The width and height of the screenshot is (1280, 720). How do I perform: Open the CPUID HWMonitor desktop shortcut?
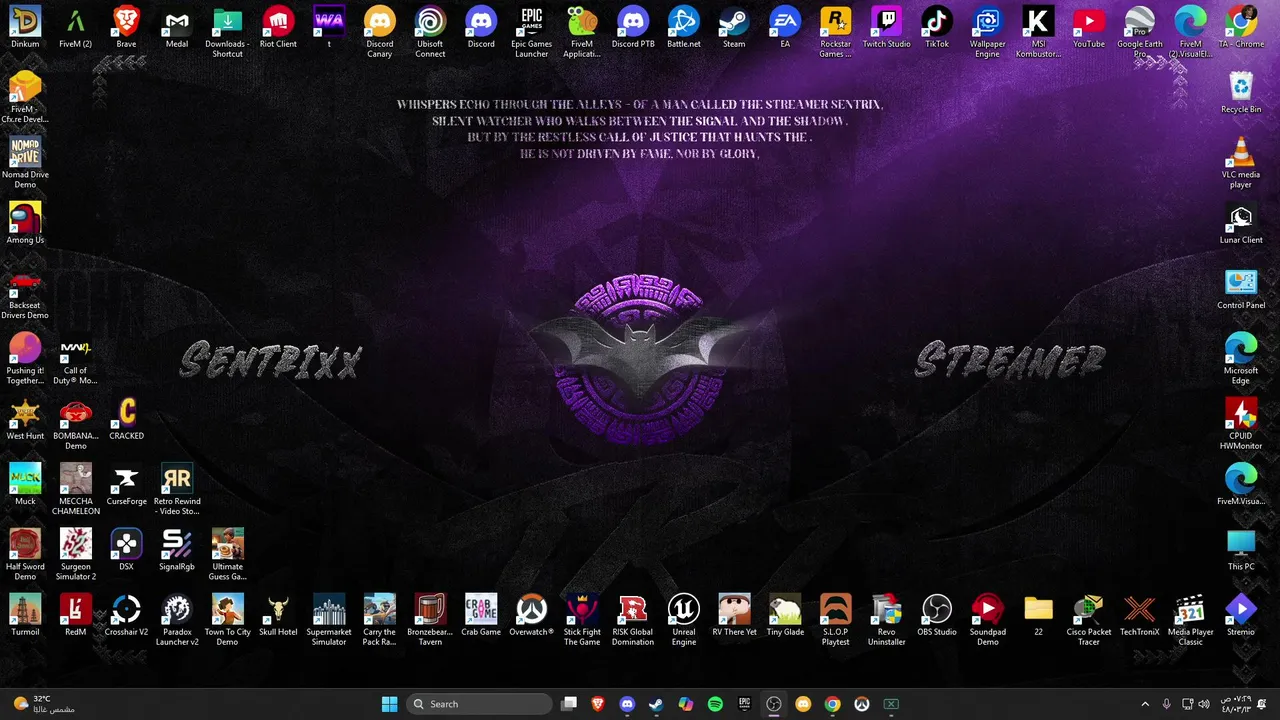click(1241, 424)
